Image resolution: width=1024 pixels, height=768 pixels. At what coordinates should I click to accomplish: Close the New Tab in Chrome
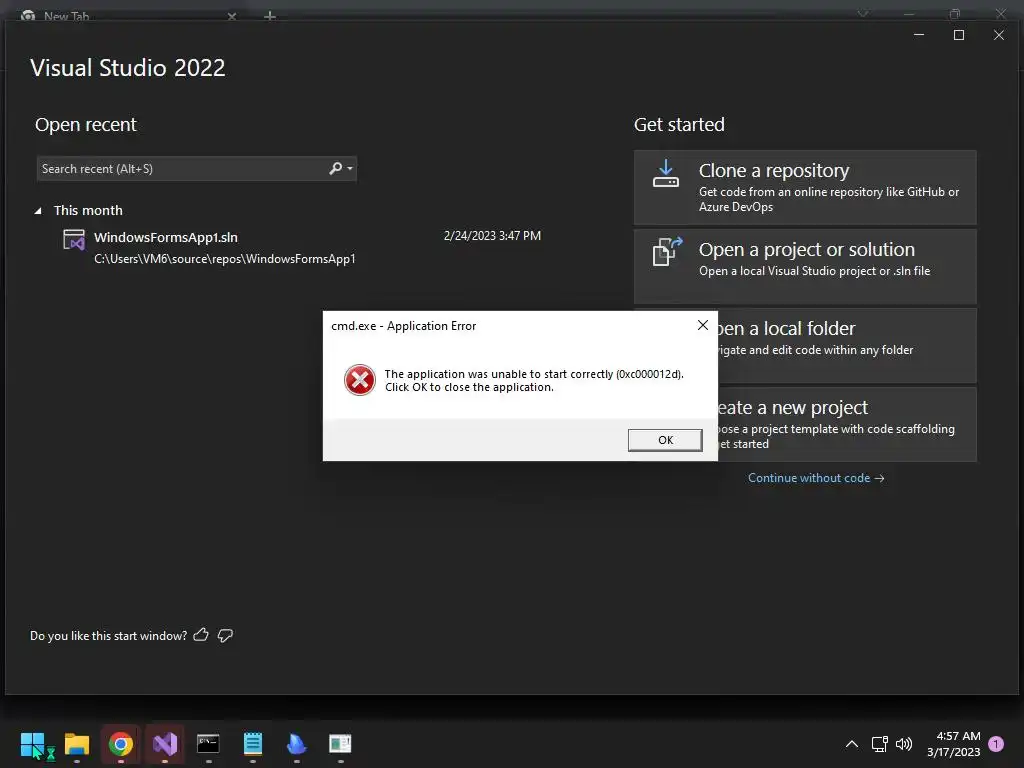(x=232, y=16)
